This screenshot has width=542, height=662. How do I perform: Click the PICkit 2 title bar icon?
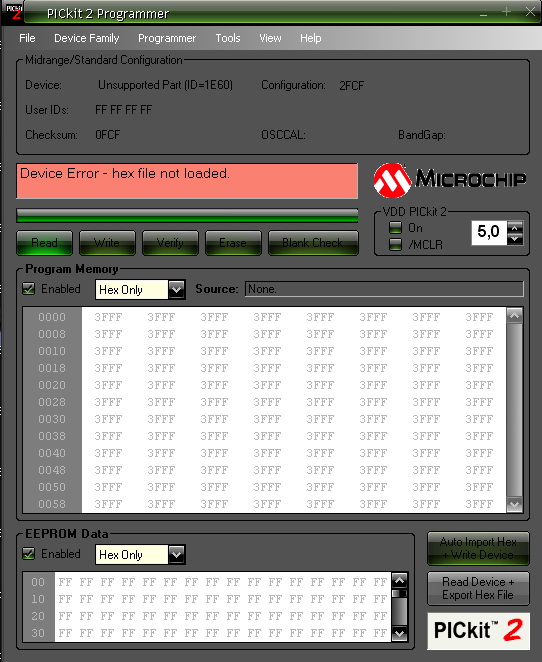pyautogui.click(x=13, y=11)
